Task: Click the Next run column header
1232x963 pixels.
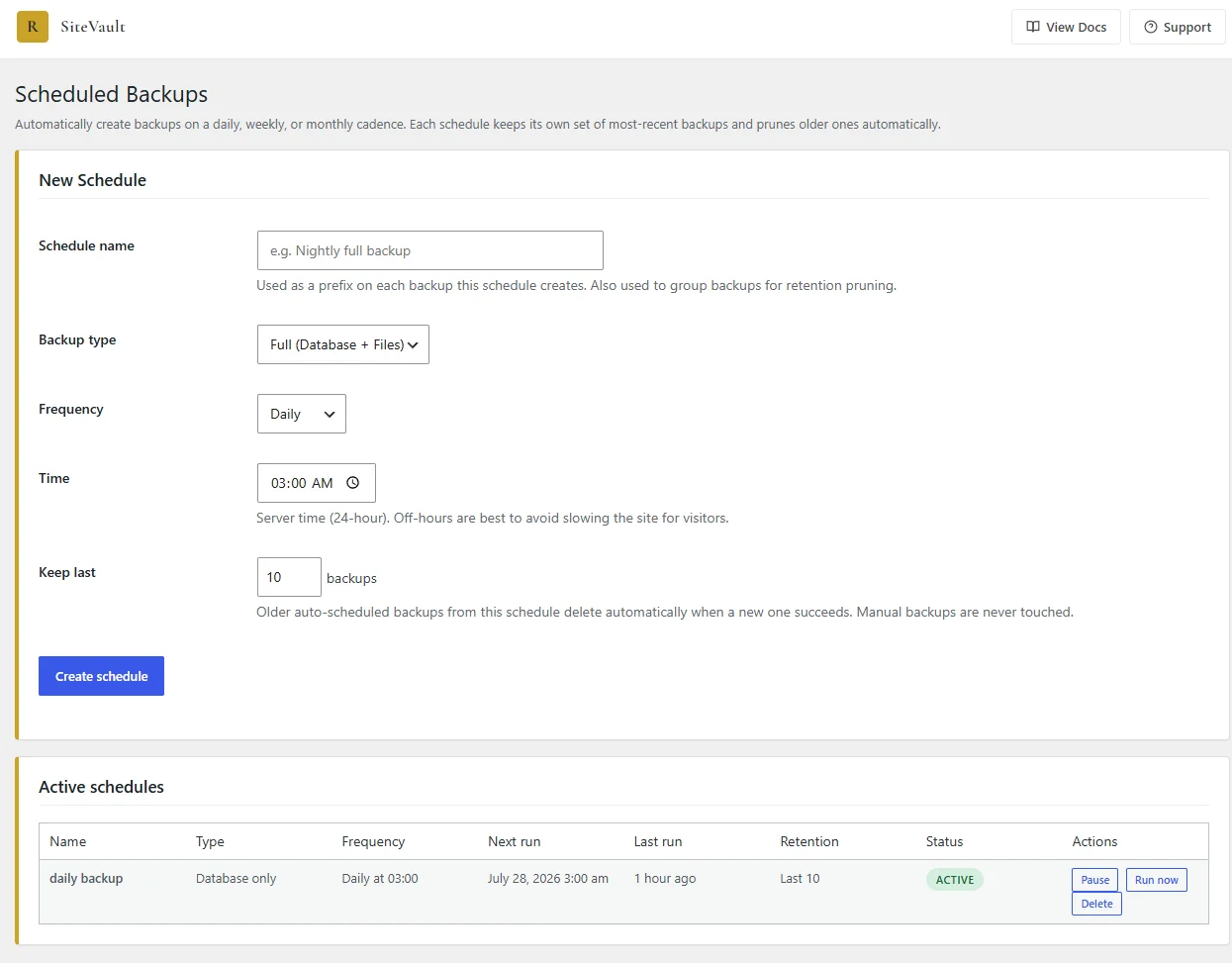Action: click(x=515, y=841)
